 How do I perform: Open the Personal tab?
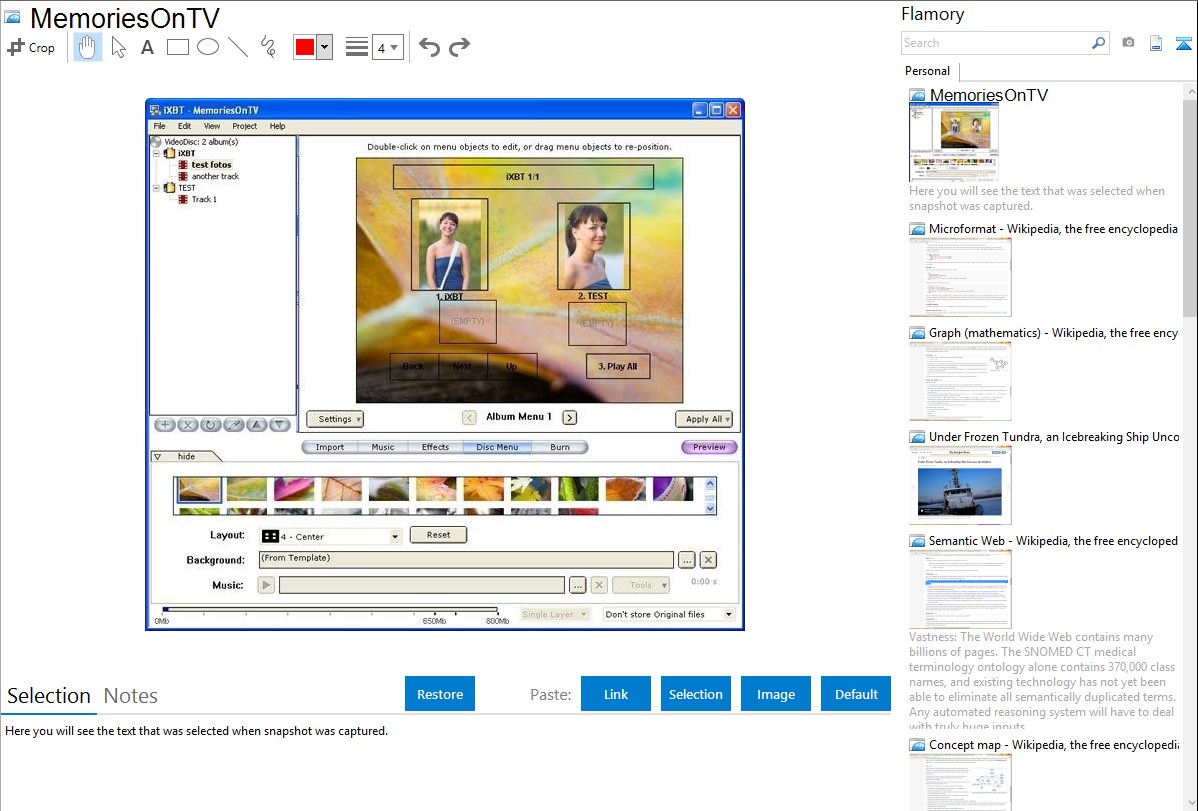927,71
